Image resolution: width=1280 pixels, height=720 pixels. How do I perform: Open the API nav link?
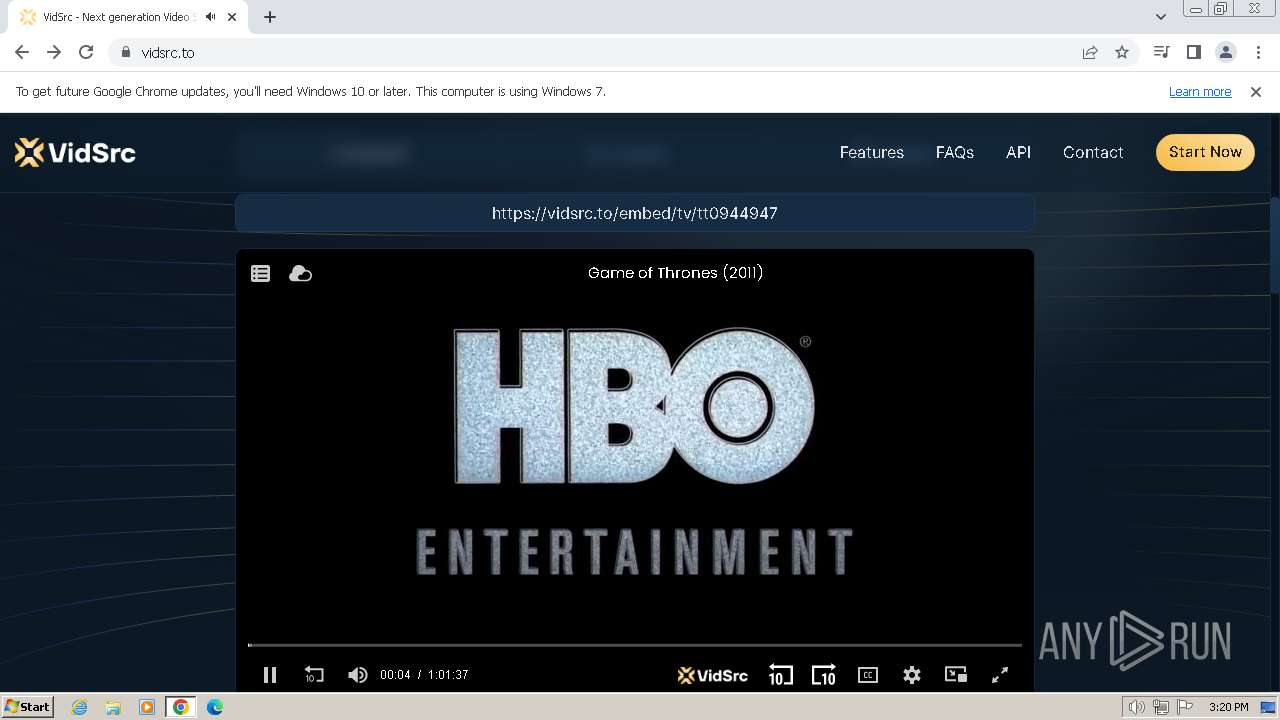coord(1018,152)
